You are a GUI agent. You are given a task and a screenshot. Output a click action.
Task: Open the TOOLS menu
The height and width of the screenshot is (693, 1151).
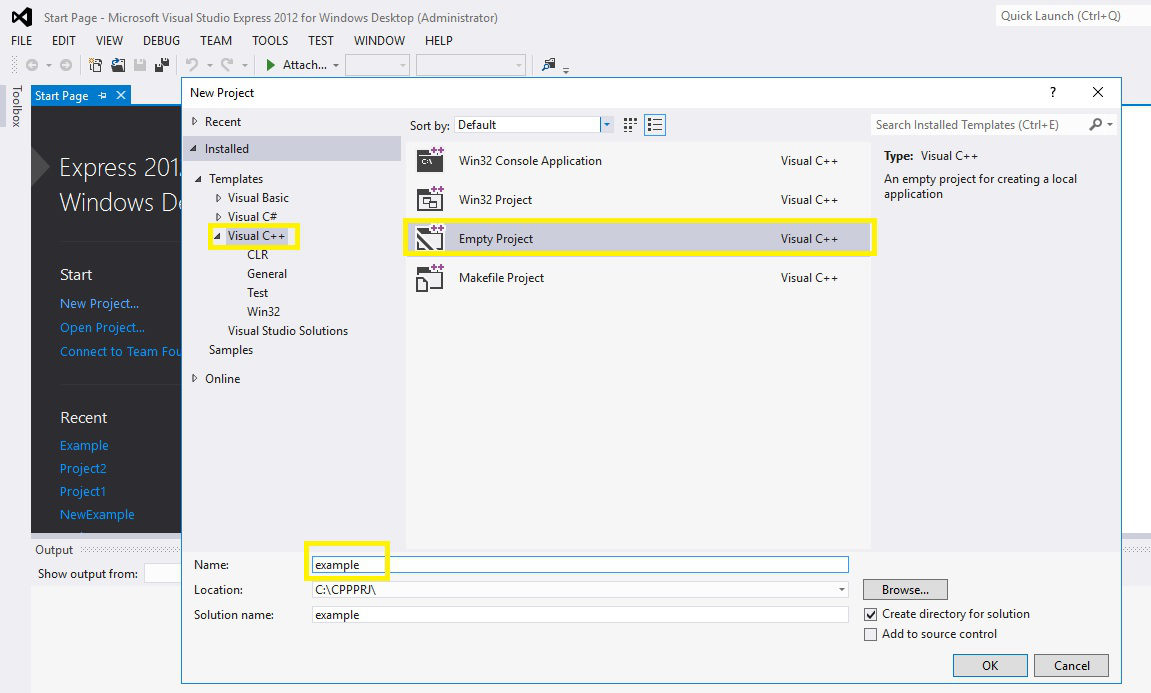tap(270, 40)
